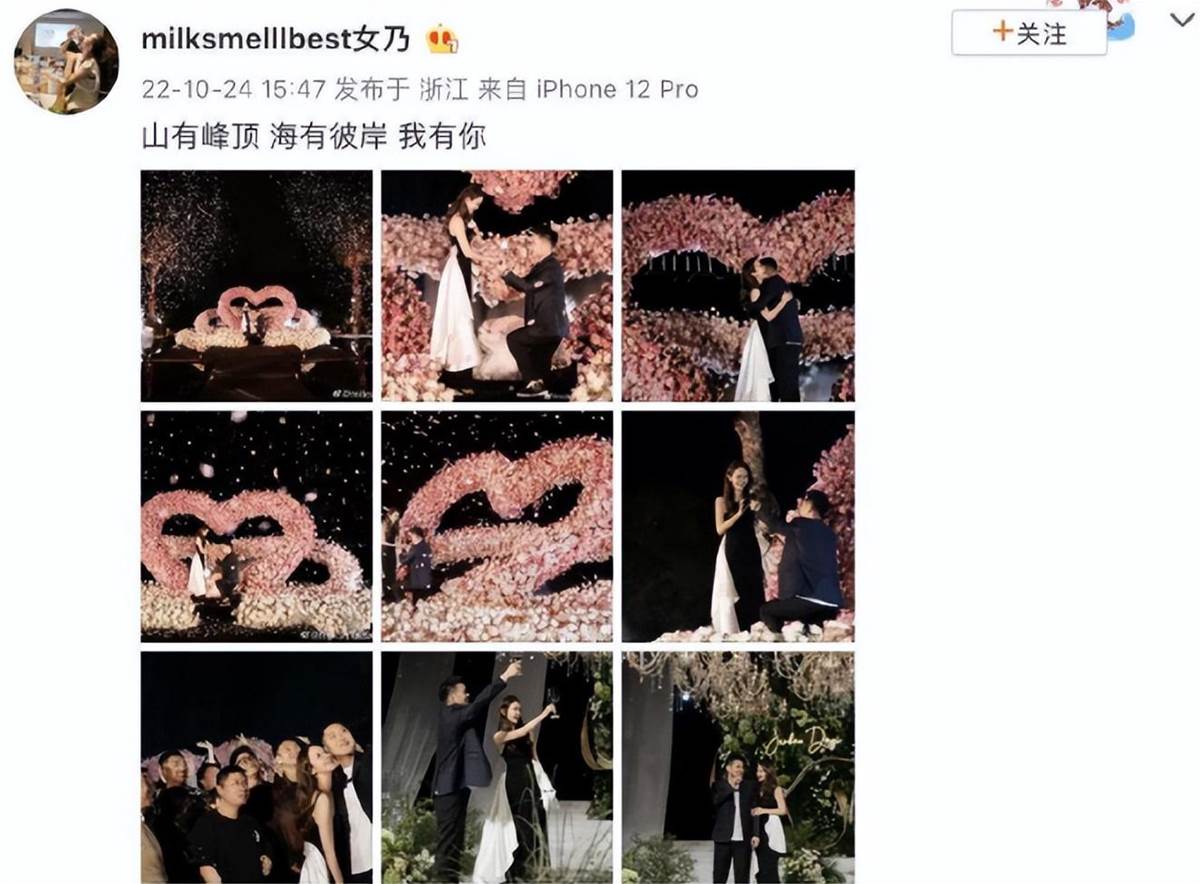Image resolution: width=1200 pixels, height=884 pixels.
Task: Click the 关注 follow button
Action: (1029, 32)
